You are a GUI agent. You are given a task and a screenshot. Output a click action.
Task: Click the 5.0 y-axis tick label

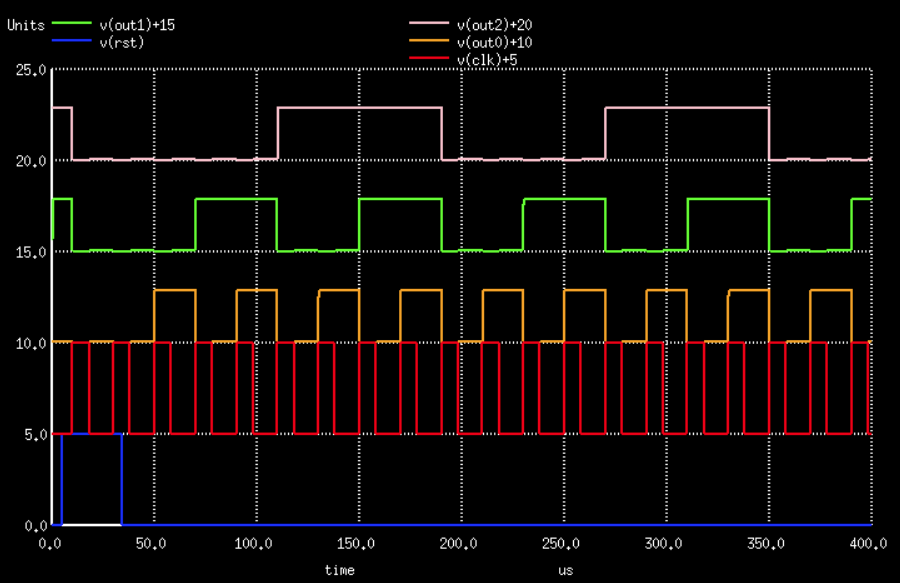click(34, 435)
